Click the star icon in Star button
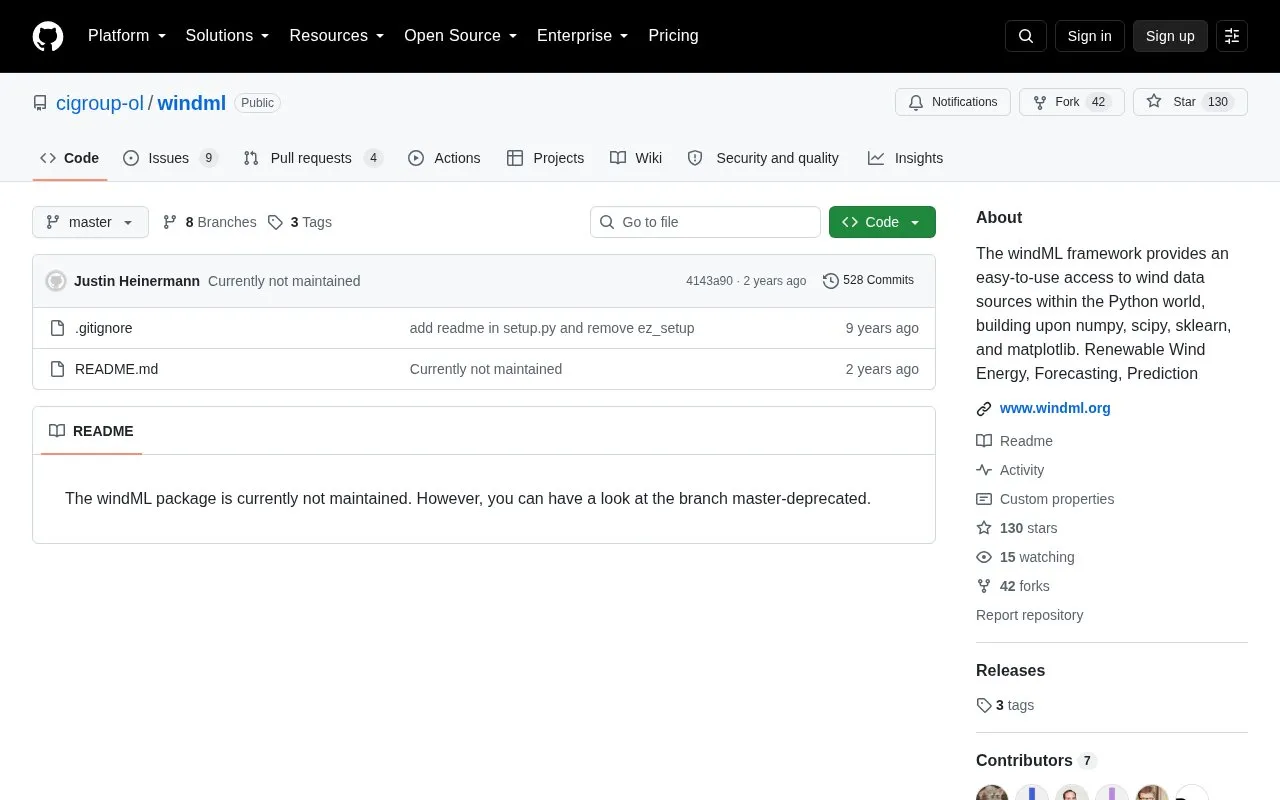Viewport: 1280px width, 800px height. [x=1154, y=102]
